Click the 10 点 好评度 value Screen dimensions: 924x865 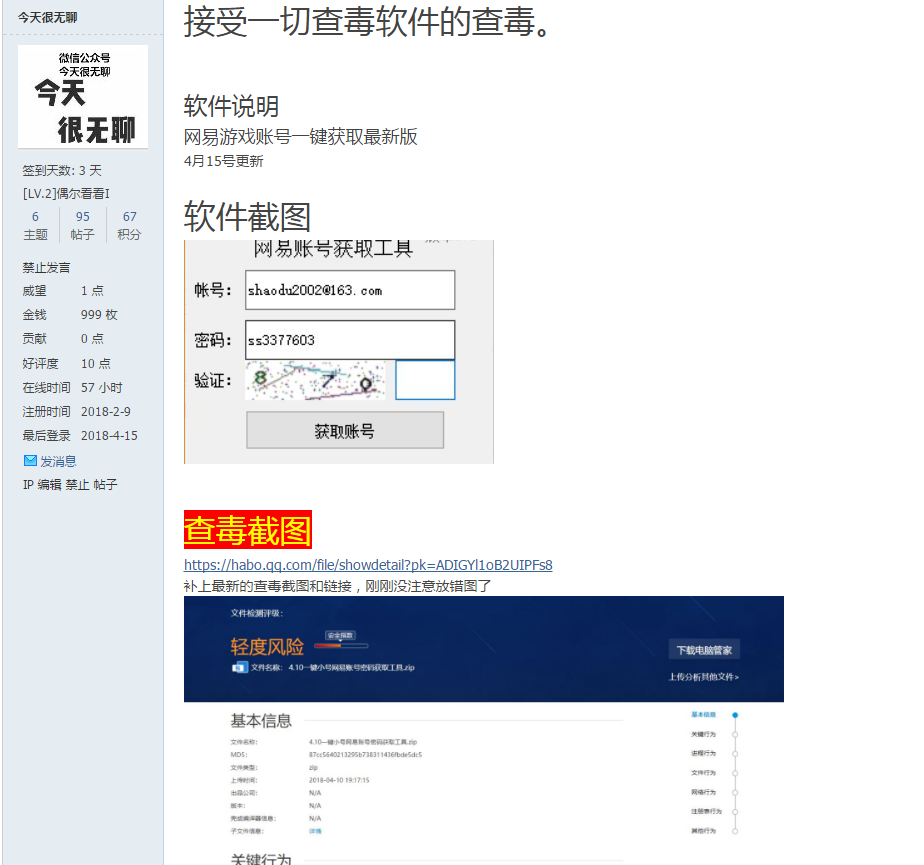(95, 363)
